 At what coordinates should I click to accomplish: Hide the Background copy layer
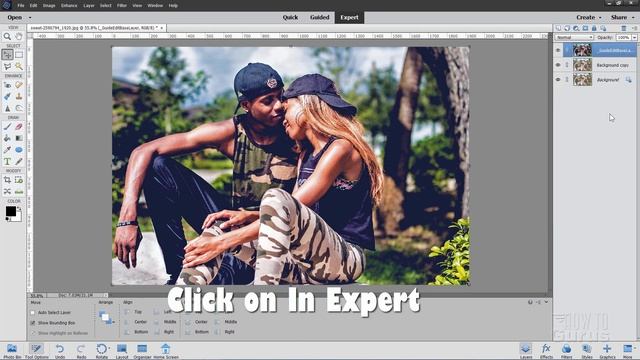pos(558,65)
